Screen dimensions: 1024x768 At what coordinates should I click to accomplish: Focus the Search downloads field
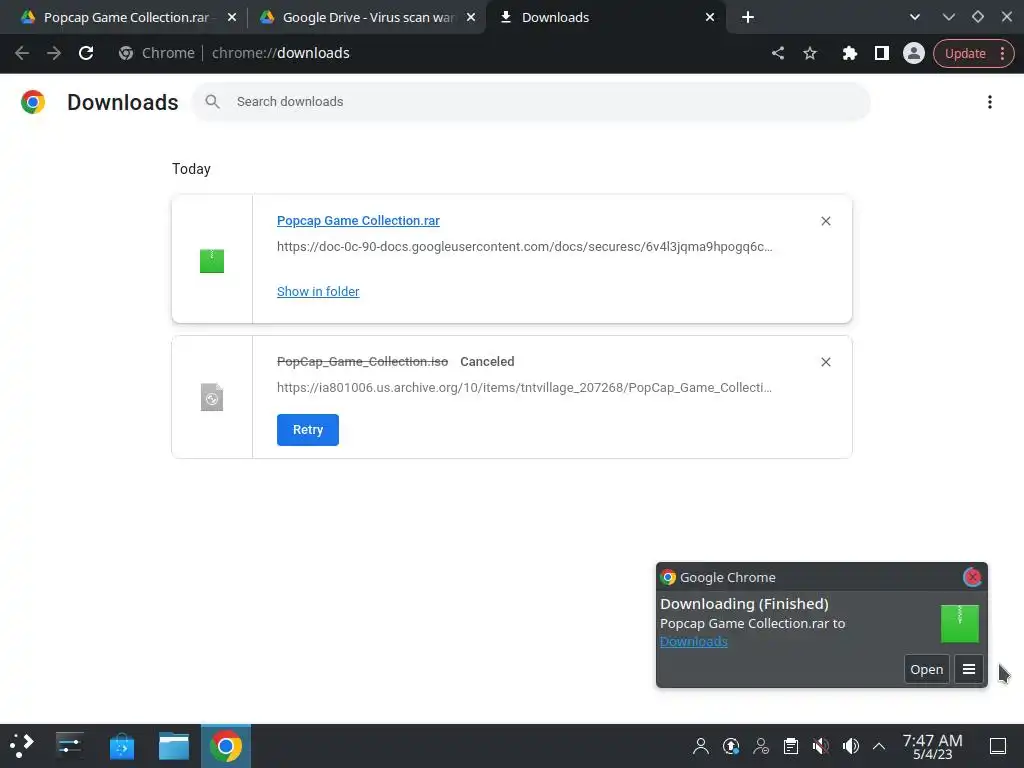point(532,102)
